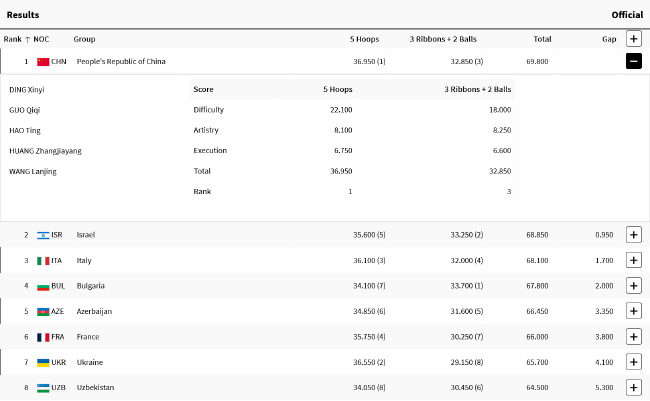Screen dimensions: 650x401
Task: Click the Total column header
Action: 542,39
